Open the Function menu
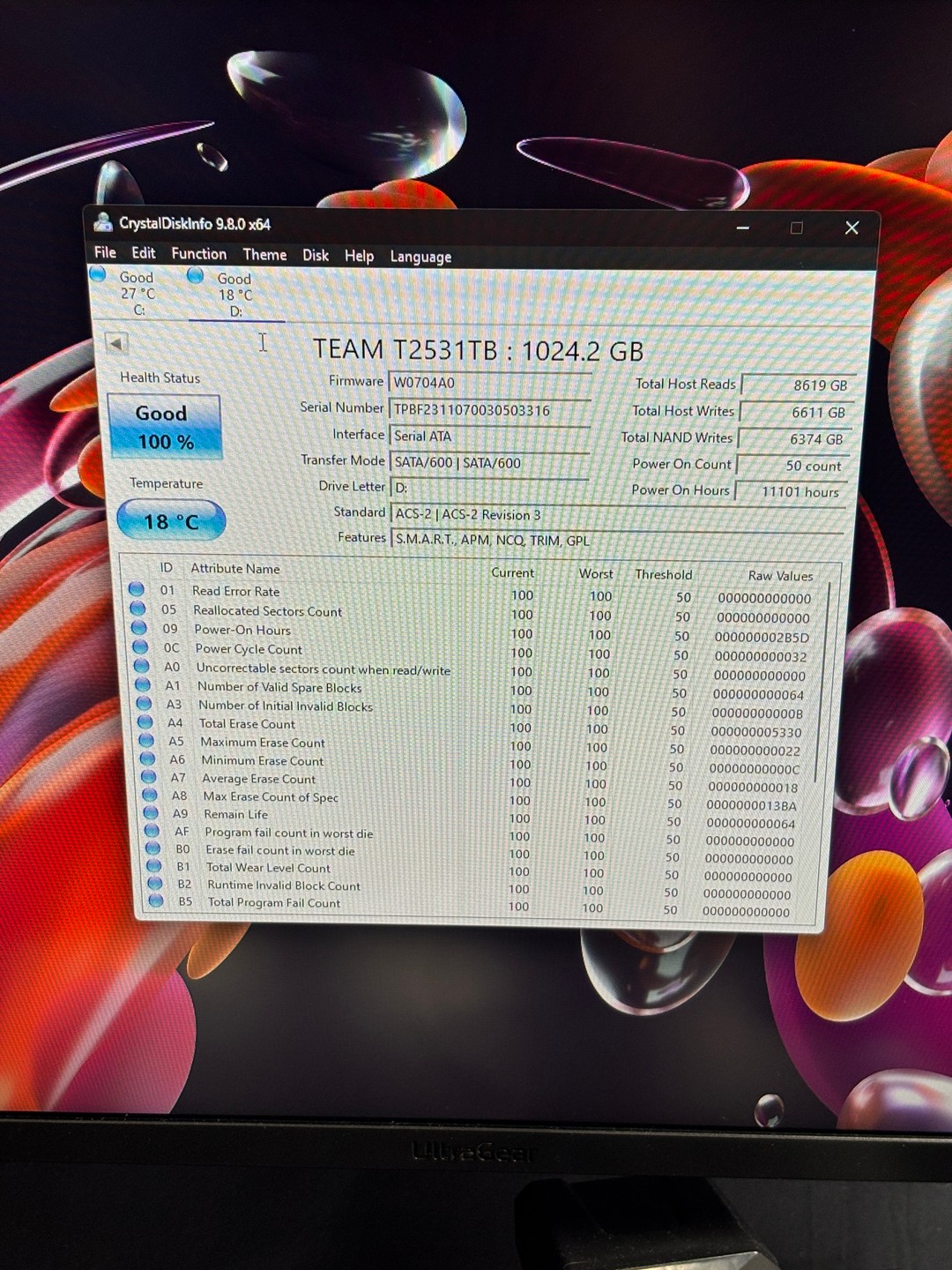Viewport: 952px width, 1270px height. point(198,254)
